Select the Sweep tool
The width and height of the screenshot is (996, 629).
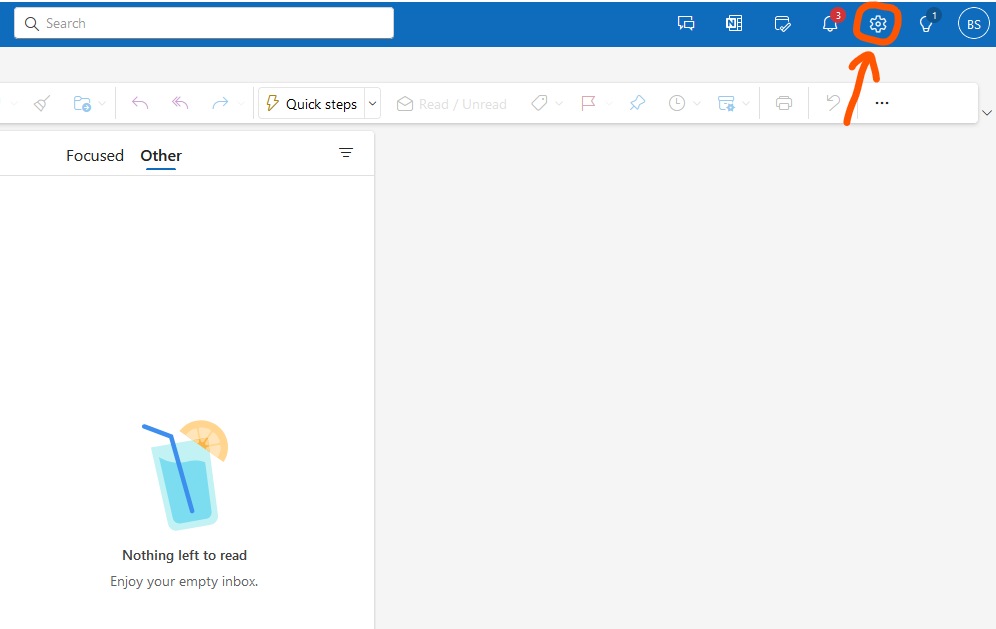pos(41,103)
